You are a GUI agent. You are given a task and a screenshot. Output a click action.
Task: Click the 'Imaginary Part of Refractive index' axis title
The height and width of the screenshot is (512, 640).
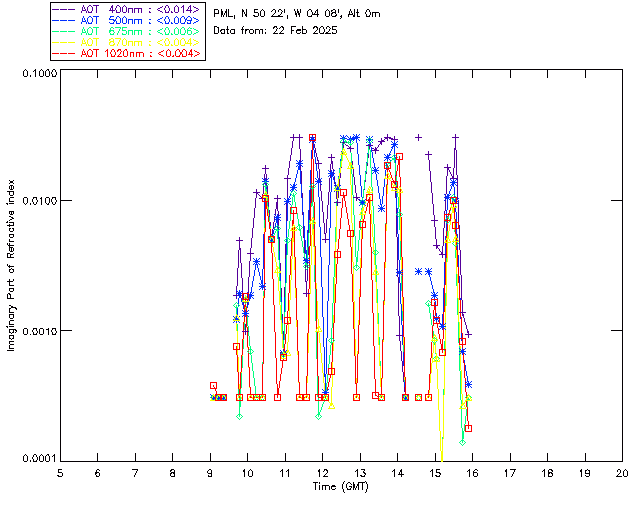point(11,265)
